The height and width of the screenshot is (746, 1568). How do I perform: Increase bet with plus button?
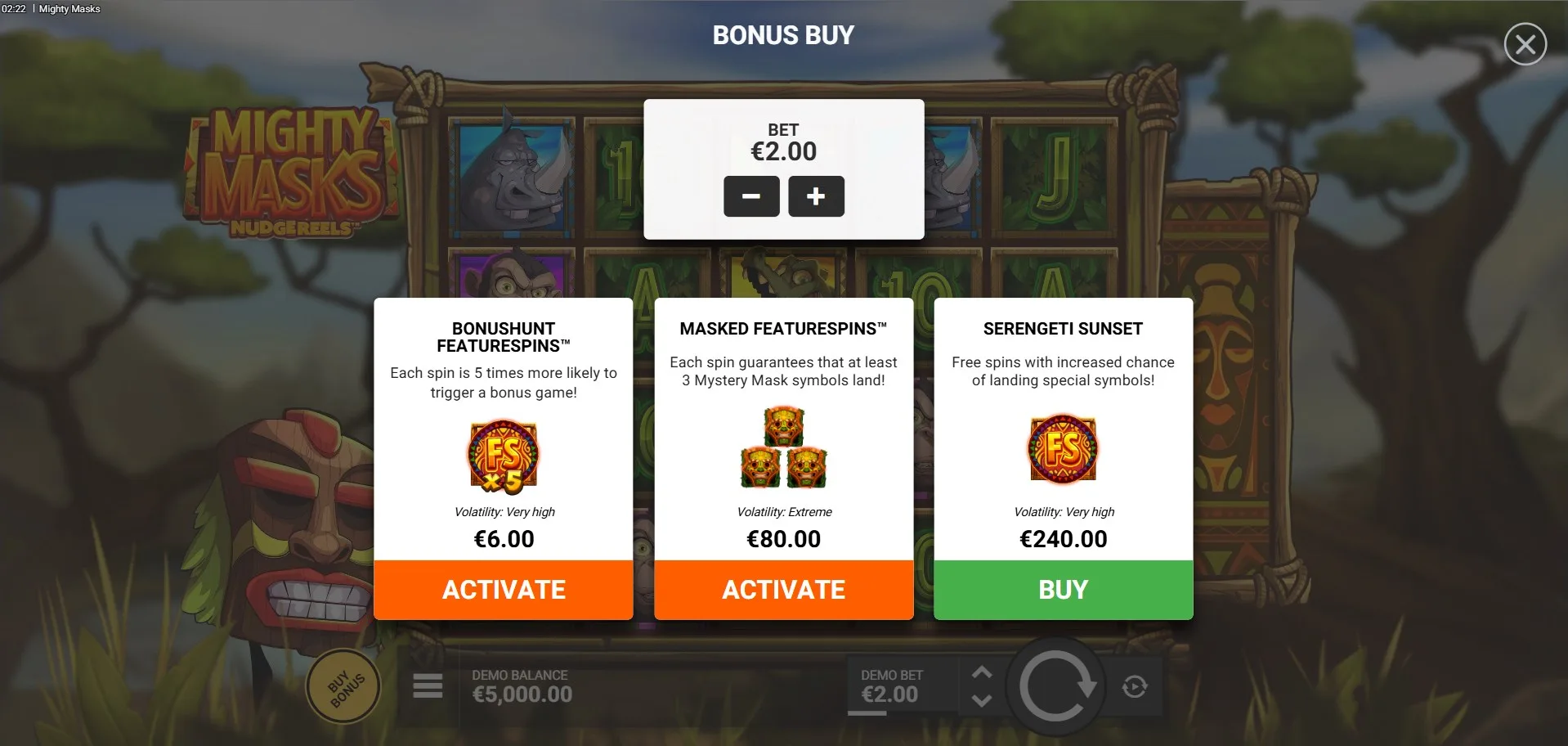click(x=816, y=196)
